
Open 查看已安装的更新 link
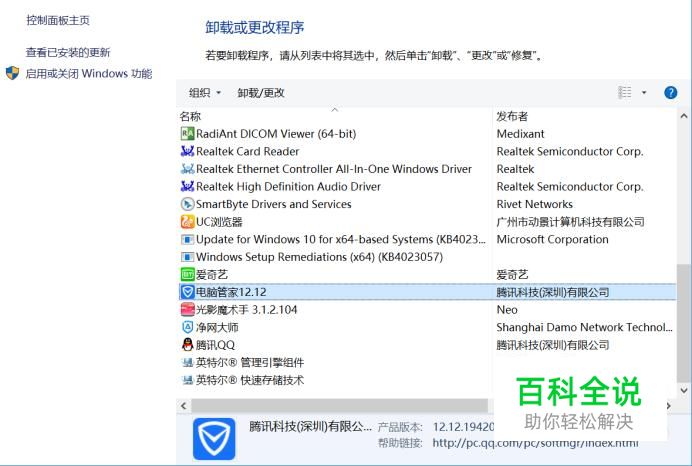[x=68, y=53]
